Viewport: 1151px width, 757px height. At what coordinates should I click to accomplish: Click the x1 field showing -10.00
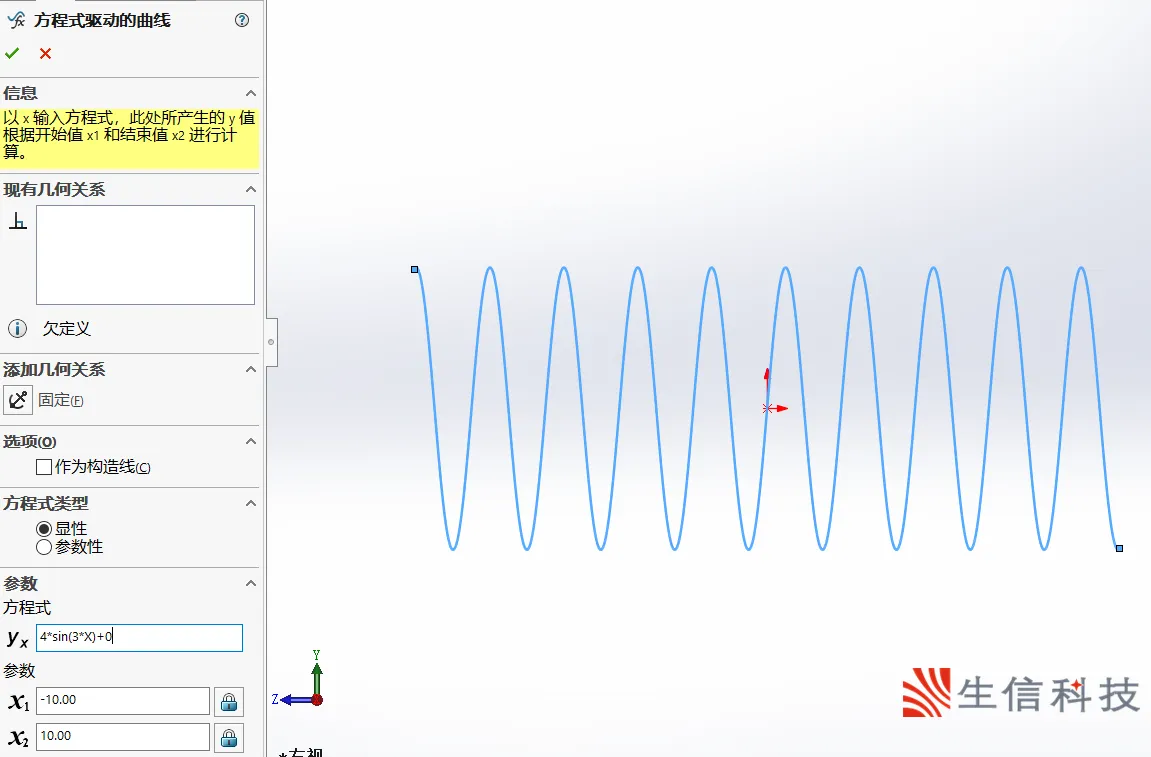tap(123, 700)
